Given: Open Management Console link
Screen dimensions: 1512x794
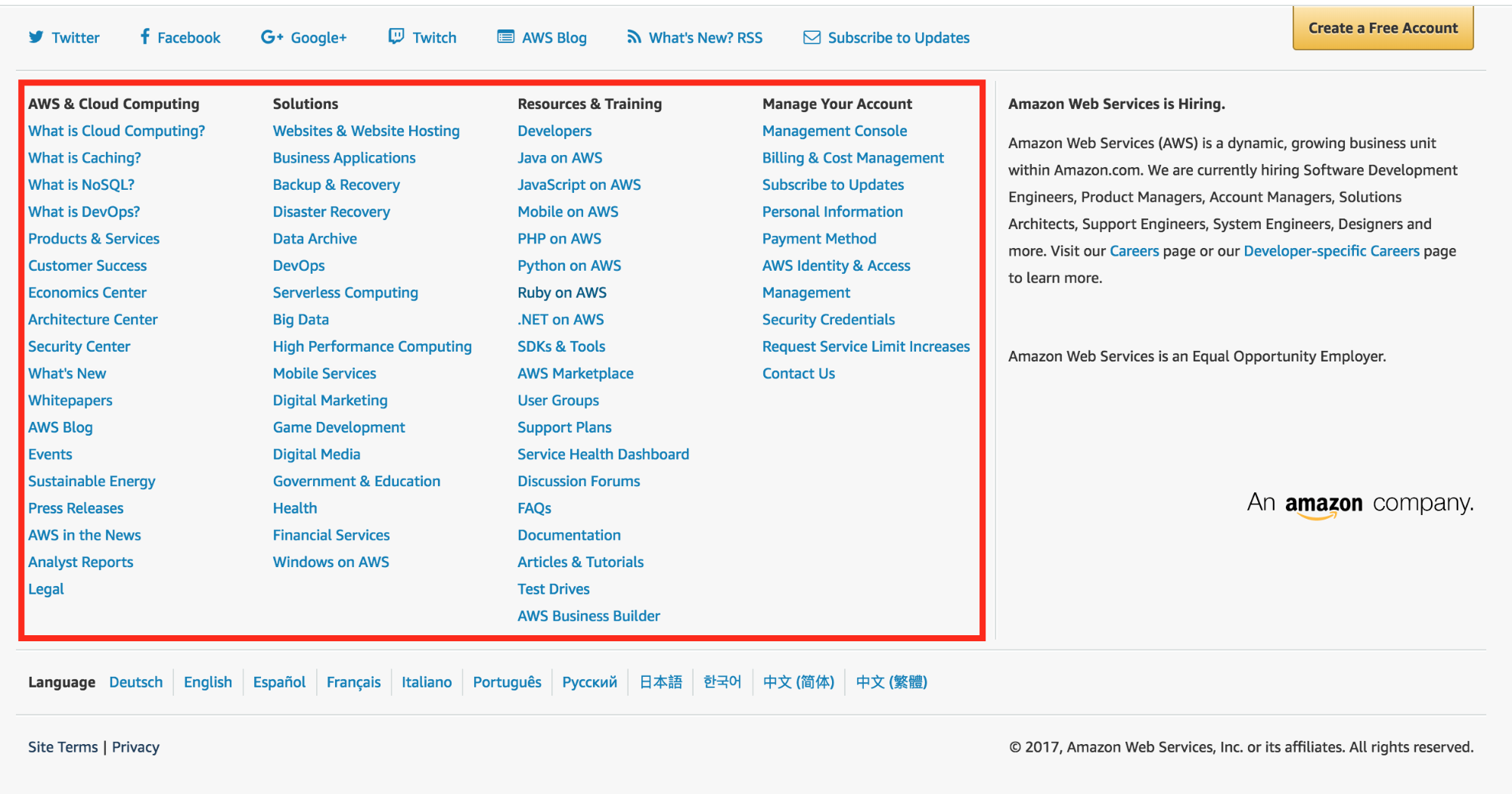Looking at the screenshot, I should click(834, 131).
